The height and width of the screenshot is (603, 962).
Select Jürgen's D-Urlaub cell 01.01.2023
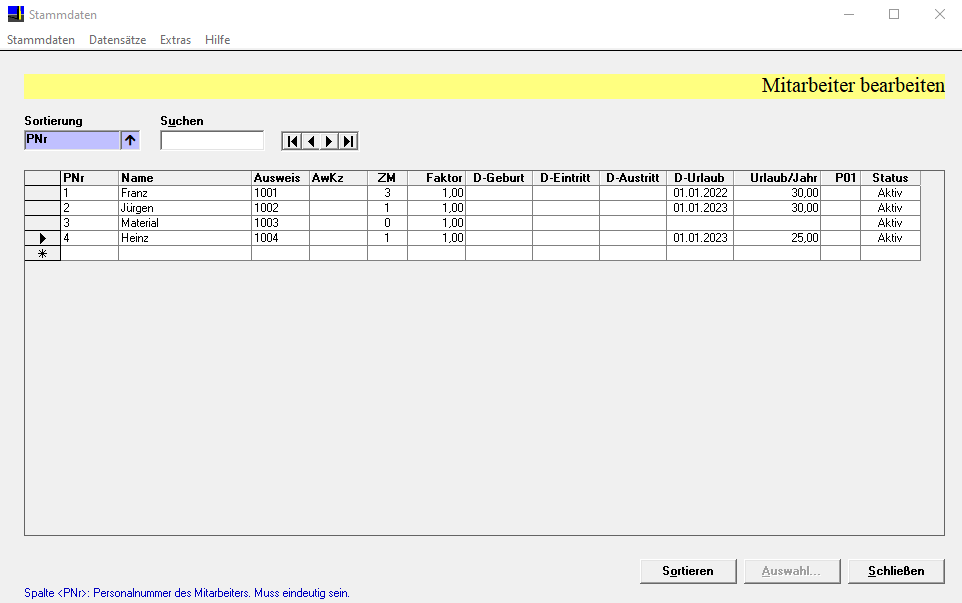pyautogui.click(x=699, y=208)
